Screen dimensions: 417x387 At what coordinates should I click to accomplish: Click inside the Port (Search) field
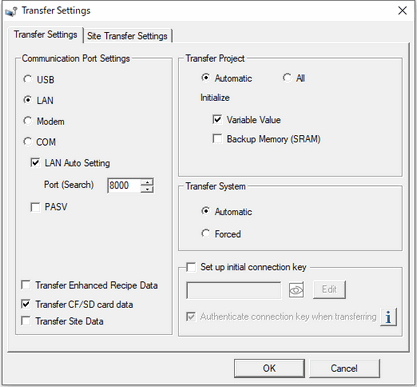click(x=124, y=185)
